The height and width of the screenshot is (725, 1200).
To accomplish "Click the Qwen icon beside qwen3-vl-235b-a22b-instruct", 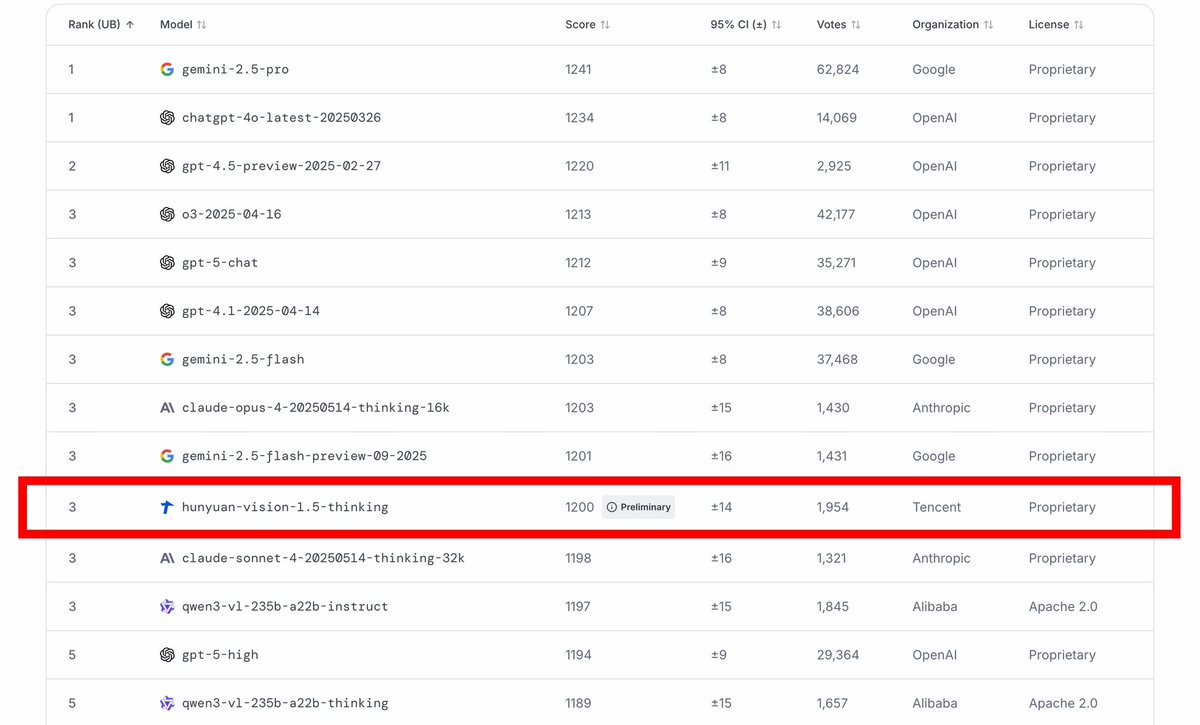I will pyautogui.click(x=167, y=606).
